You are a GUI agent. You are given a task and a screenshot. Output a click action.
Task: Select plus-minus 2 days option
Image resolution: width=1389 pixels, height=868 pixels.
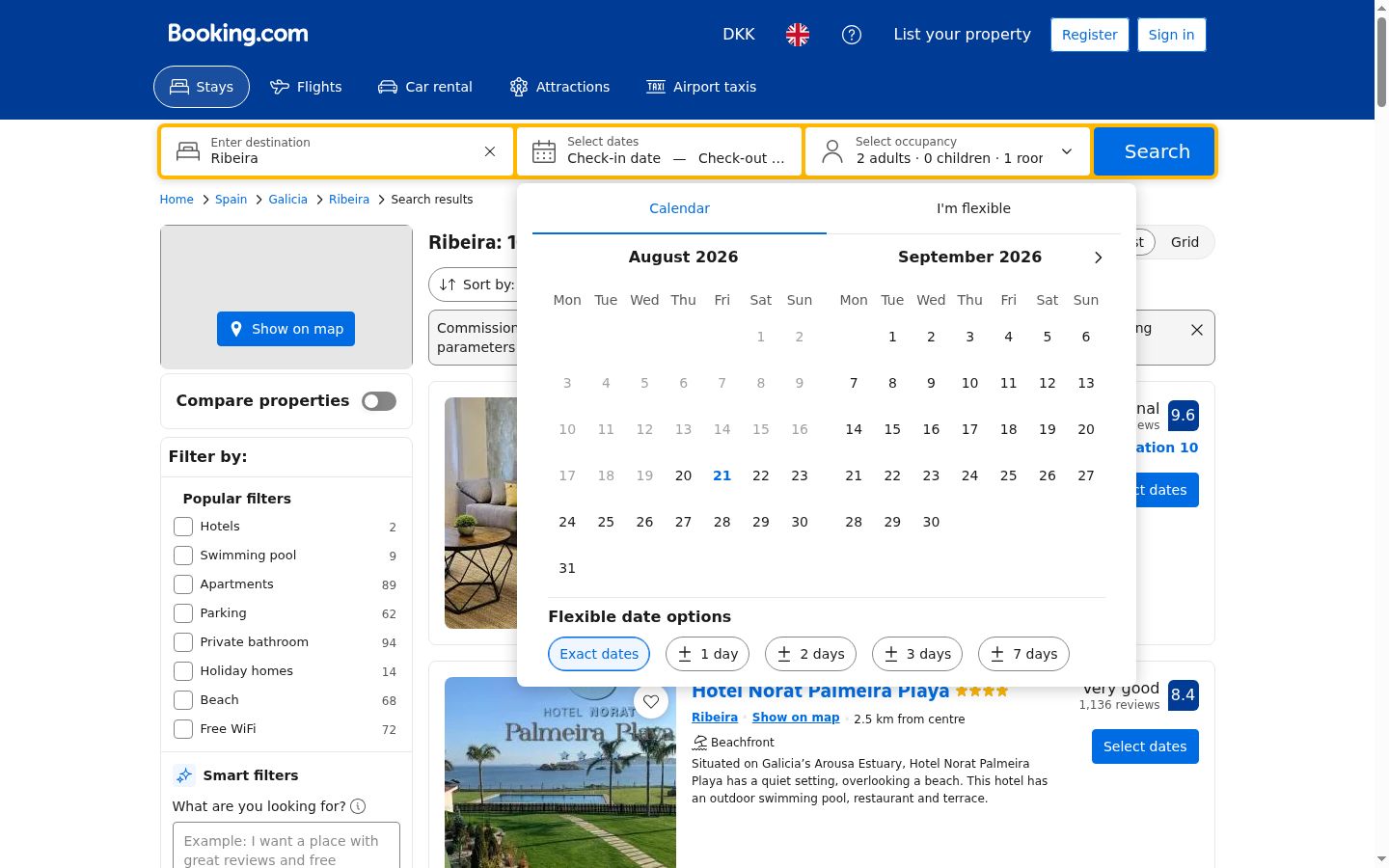tap(811, 654)
